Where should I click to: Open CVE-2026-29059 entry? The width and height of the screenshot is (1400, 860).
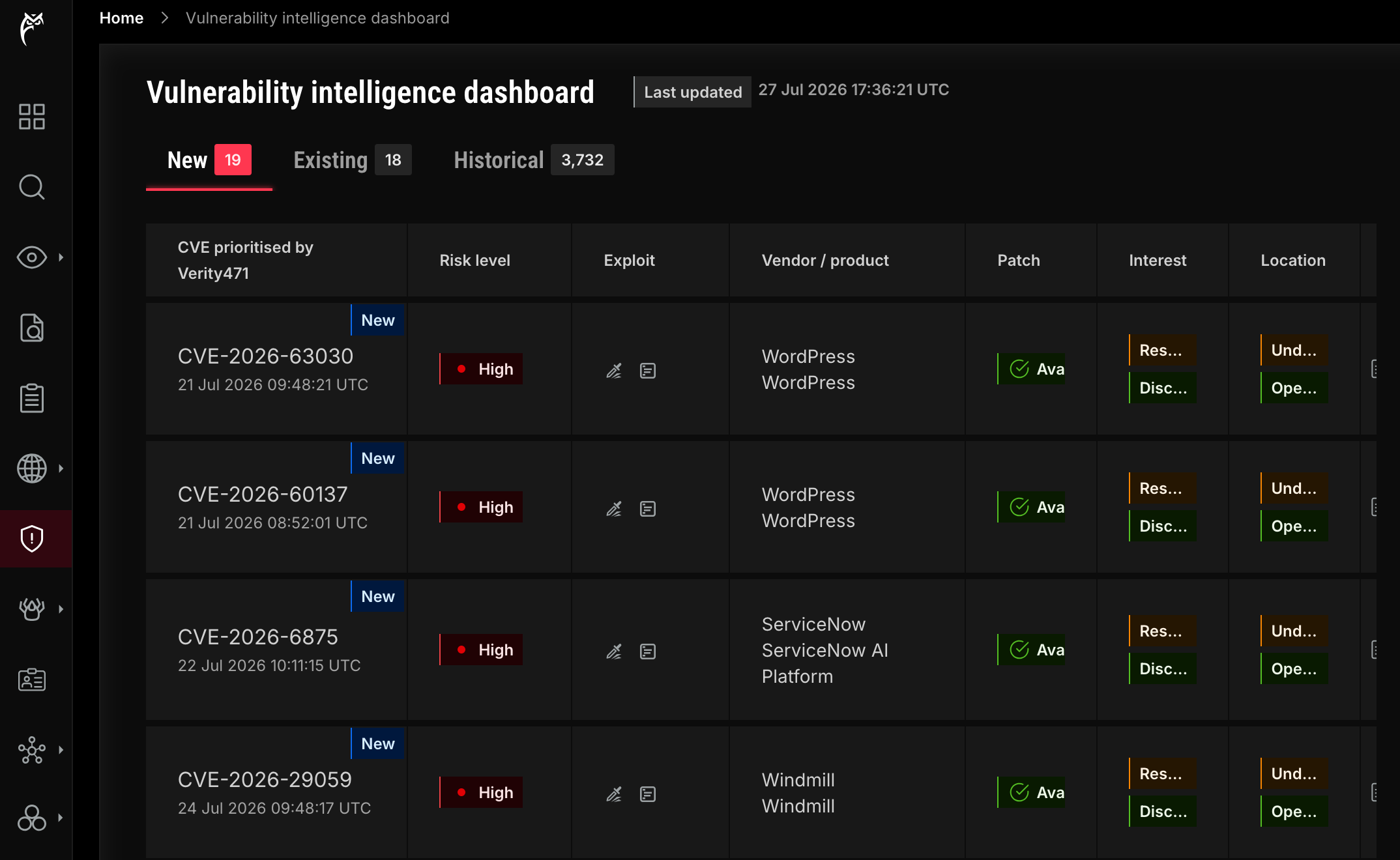(265, 780)
